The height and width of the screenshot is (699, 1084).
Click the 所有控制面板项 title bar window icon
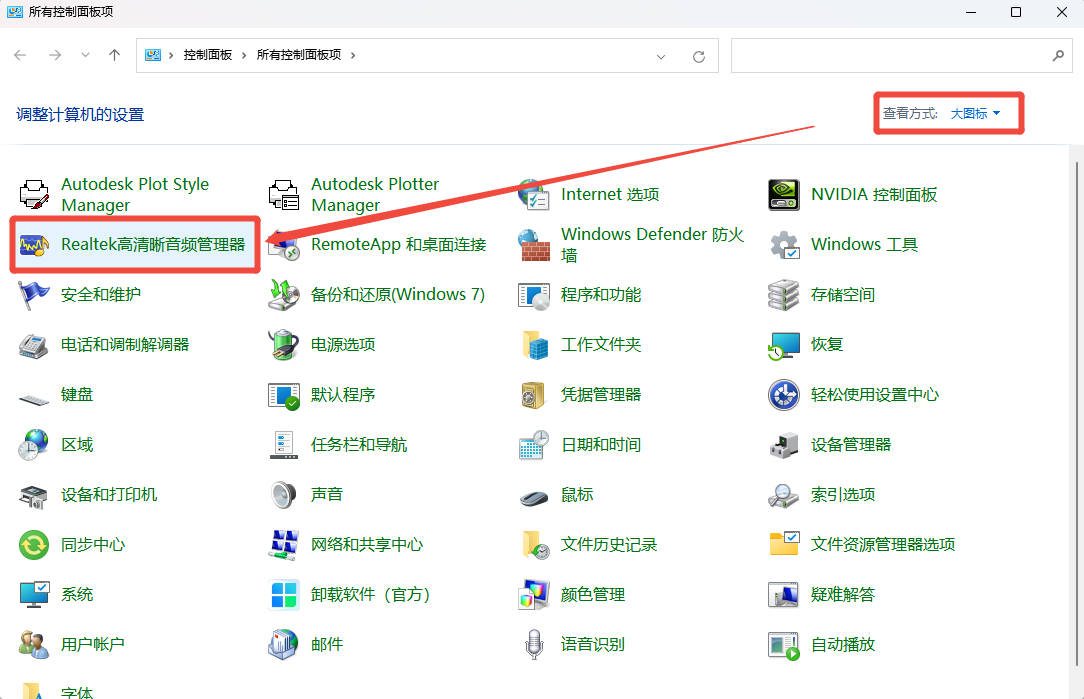coord(15,12)
